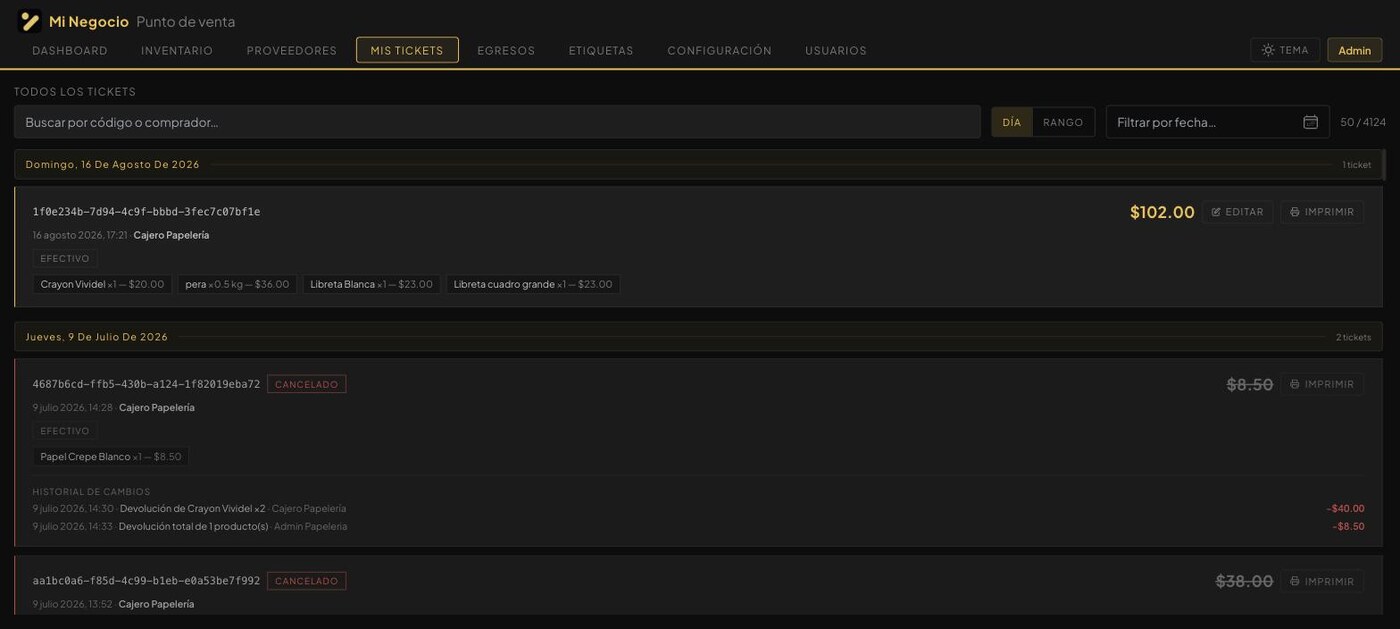The width and height of the screenshot is (1400, 629).
Task: Click pencil icon on the $102.00 ticket
Action: [1217, 212]
